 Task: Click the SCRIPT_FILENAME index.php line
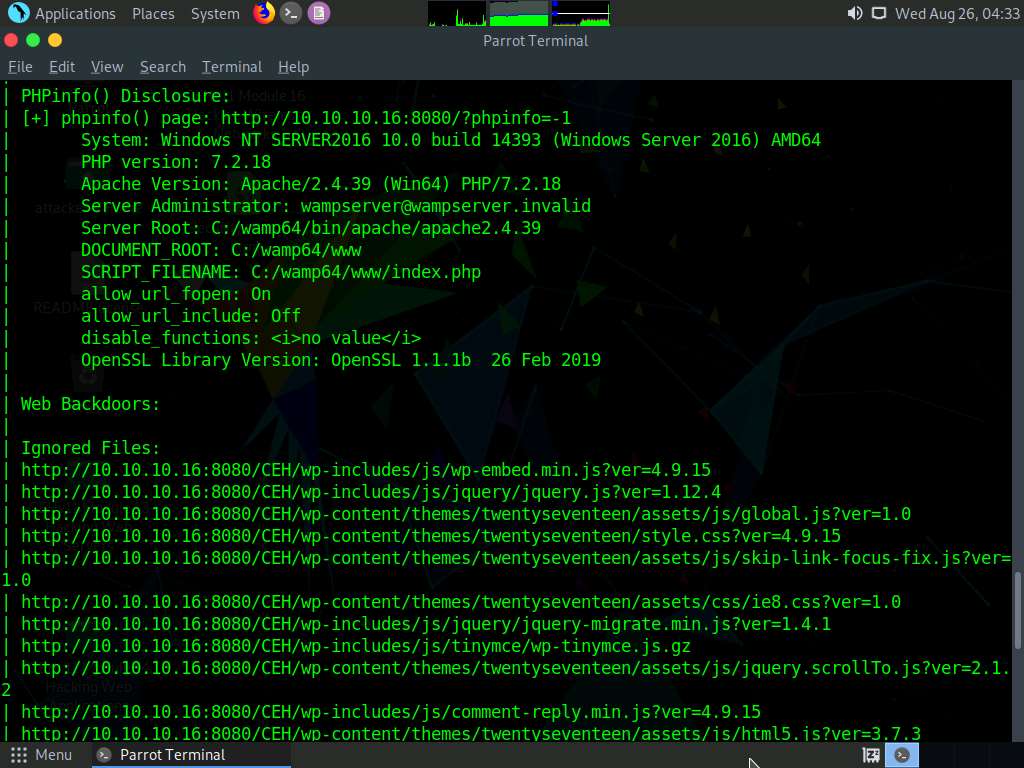[281, 272]
